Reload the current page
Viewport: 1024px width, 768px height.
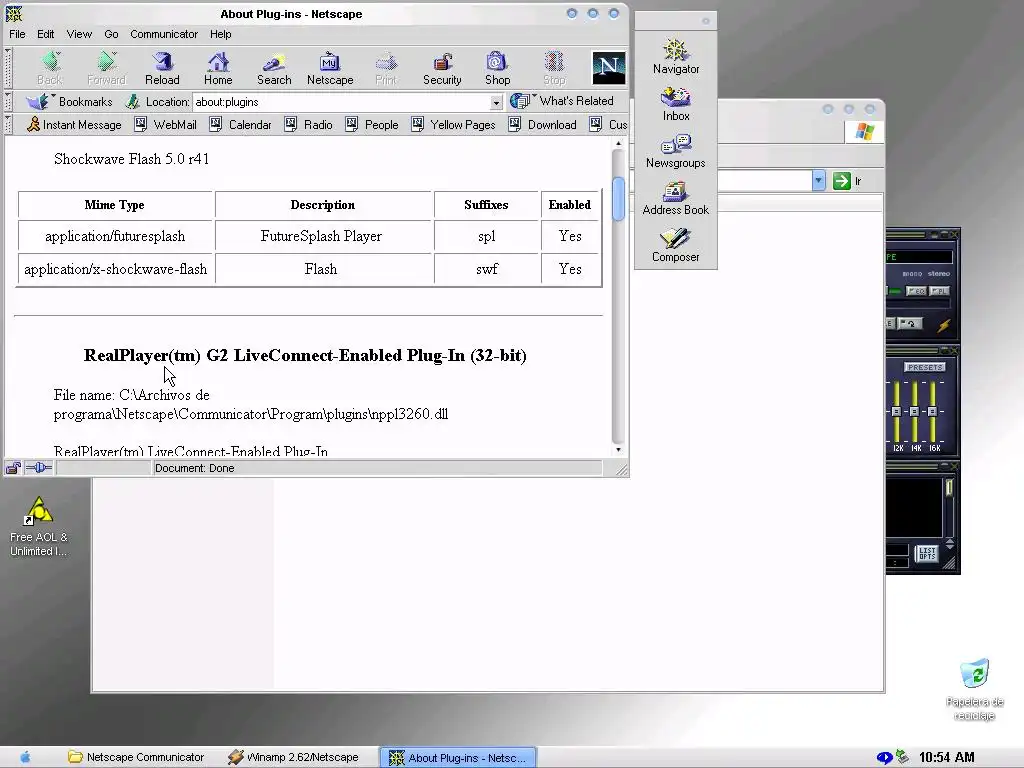point(162,68)
